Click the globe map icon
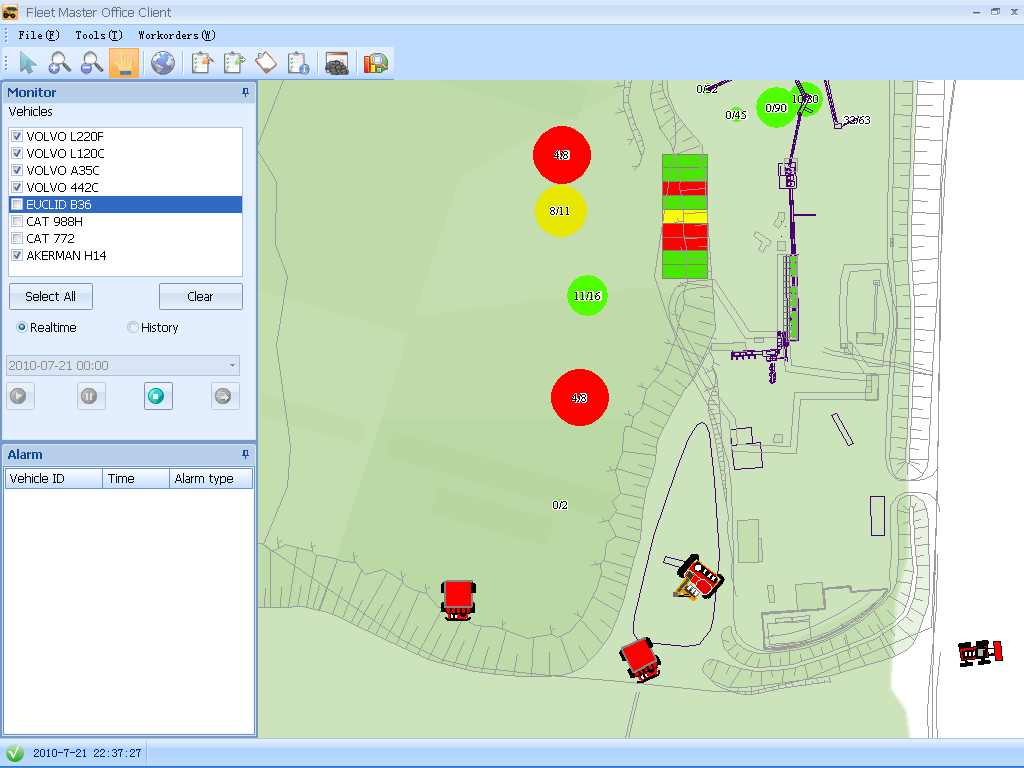 163,63
